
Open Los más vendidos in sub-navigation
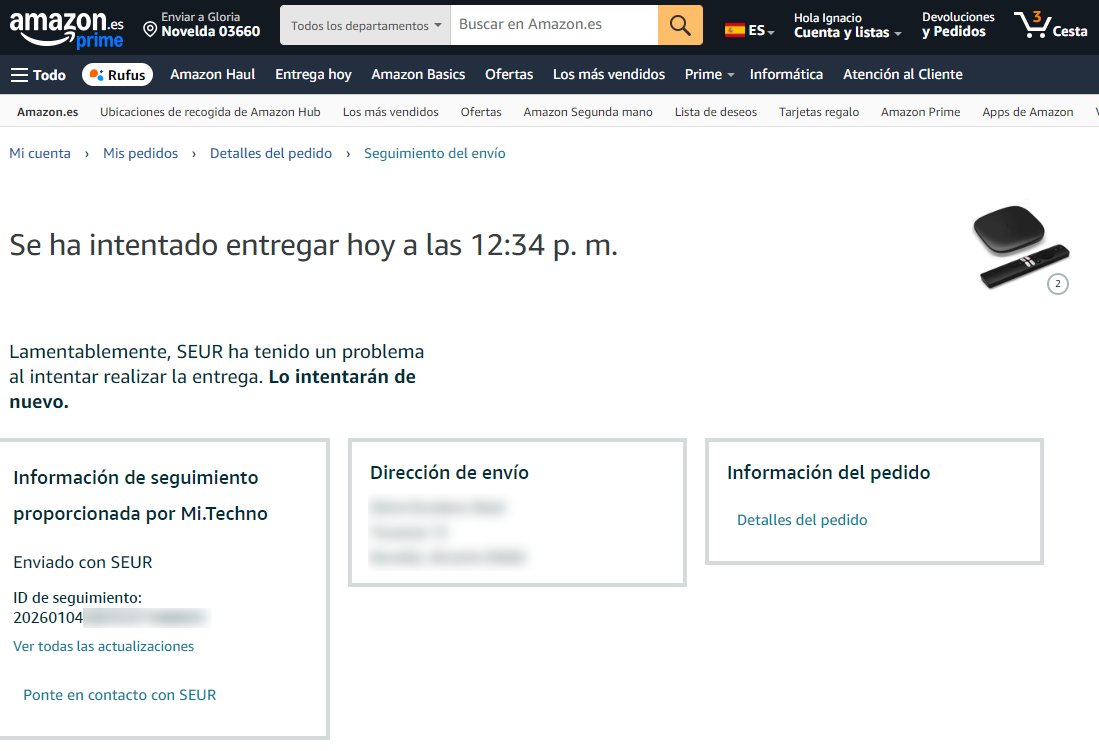[390, 112]
